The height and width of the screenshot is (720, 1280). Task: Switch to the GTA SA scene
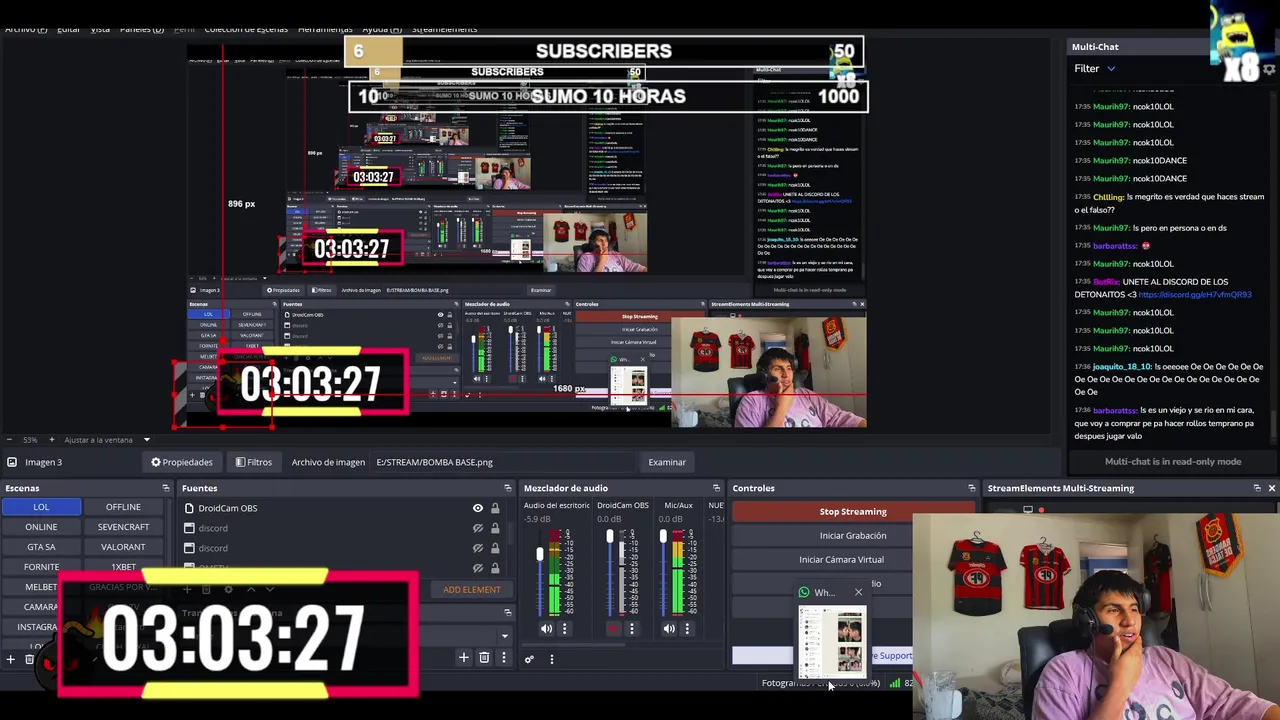pos(41,547)
